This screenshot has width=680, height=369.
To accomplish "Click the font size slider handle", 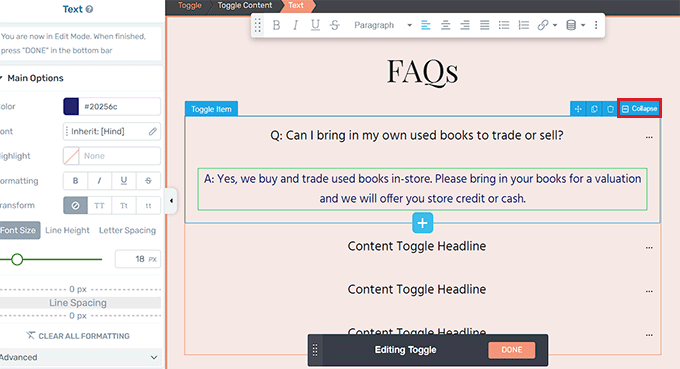I will [17, 259].
